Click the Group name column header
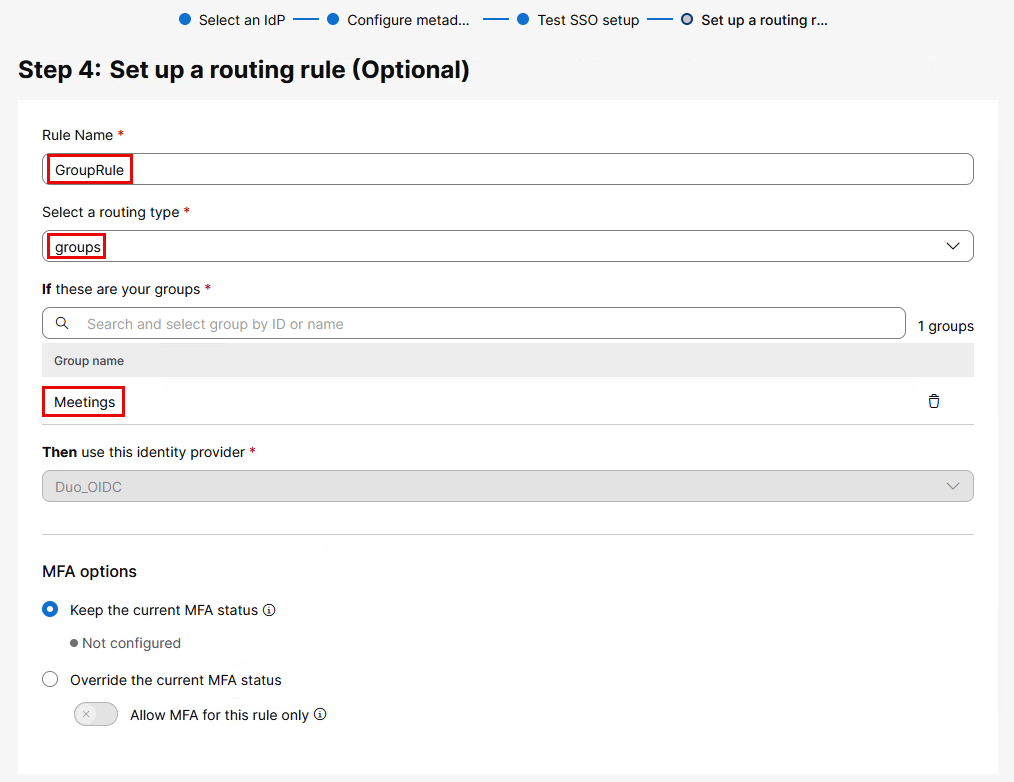 [x=89, y=360]
